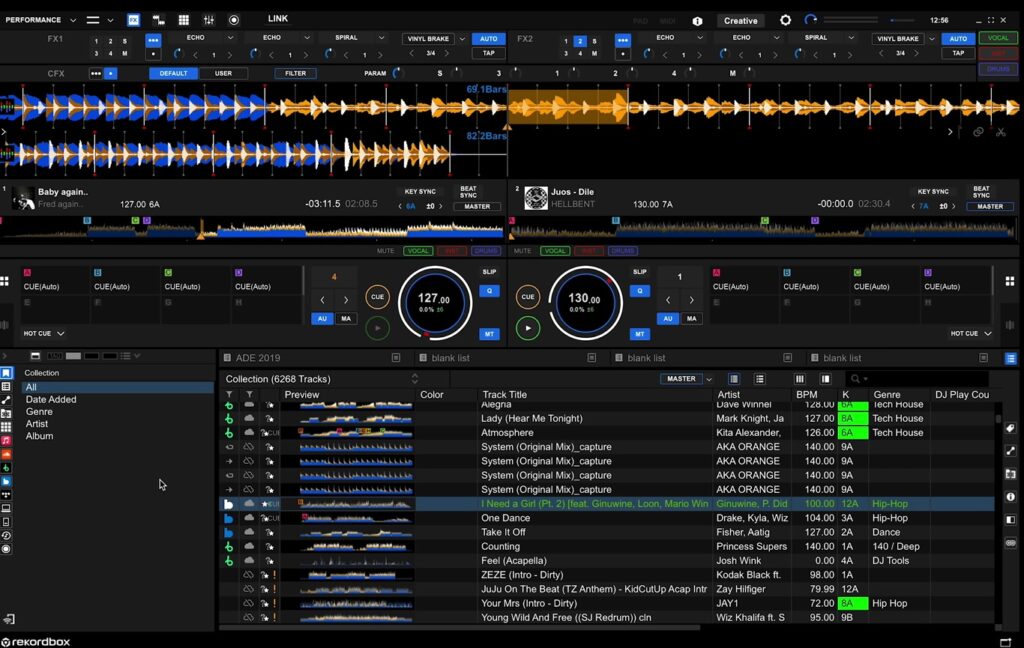Open the PERFORMANCE mode dropdown
Image resolution: width=1024 pixels, height=648 pixels.
click(x=40, y=20)
